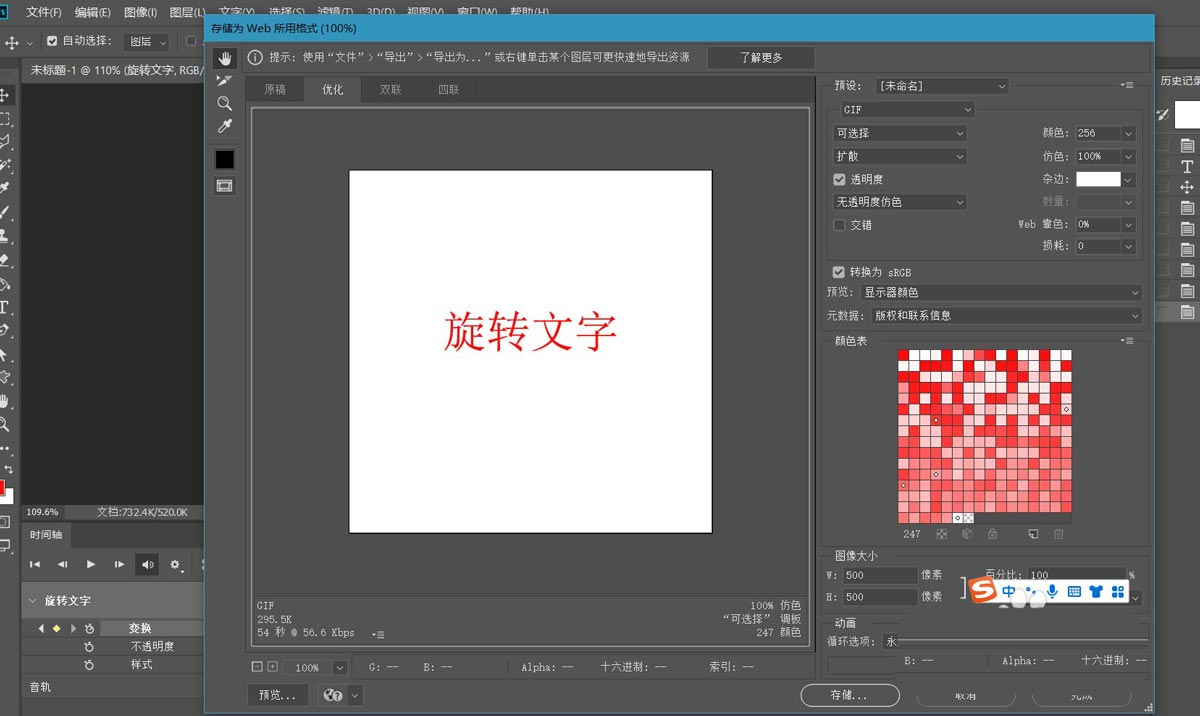Pick the Eyedropper tool in the dialog
The height and width of the screenshot is (716, 1200).
(224, 125)
